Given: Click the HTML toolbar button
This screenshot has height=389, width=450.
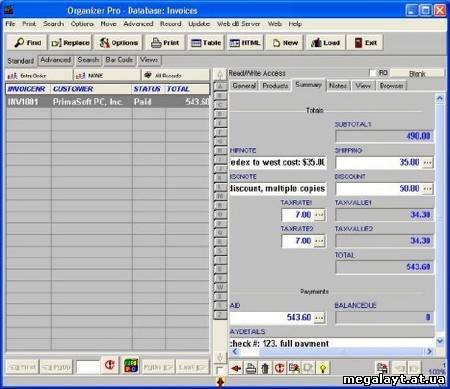Looking at the screenshot, I should pyautogui.click(x=245, y=43).
